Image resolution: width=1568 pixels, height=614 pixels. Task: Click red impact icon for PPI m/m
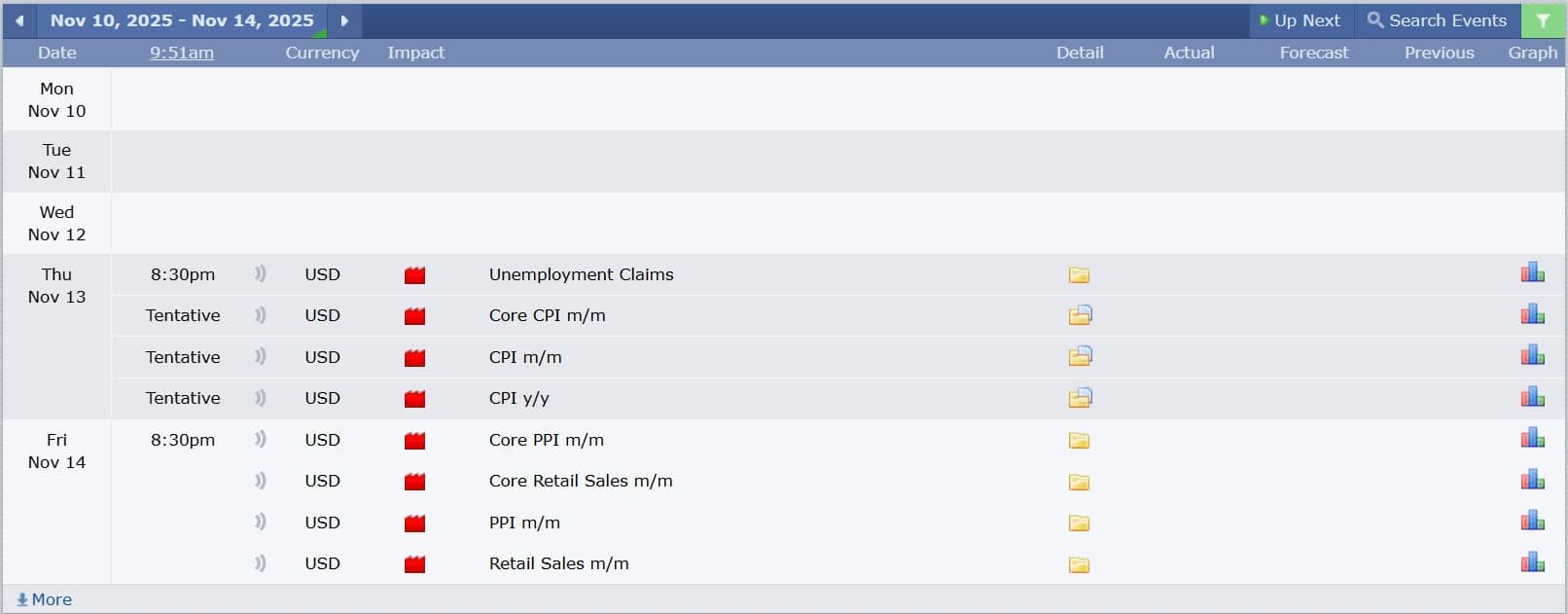(x=414, y=523)
